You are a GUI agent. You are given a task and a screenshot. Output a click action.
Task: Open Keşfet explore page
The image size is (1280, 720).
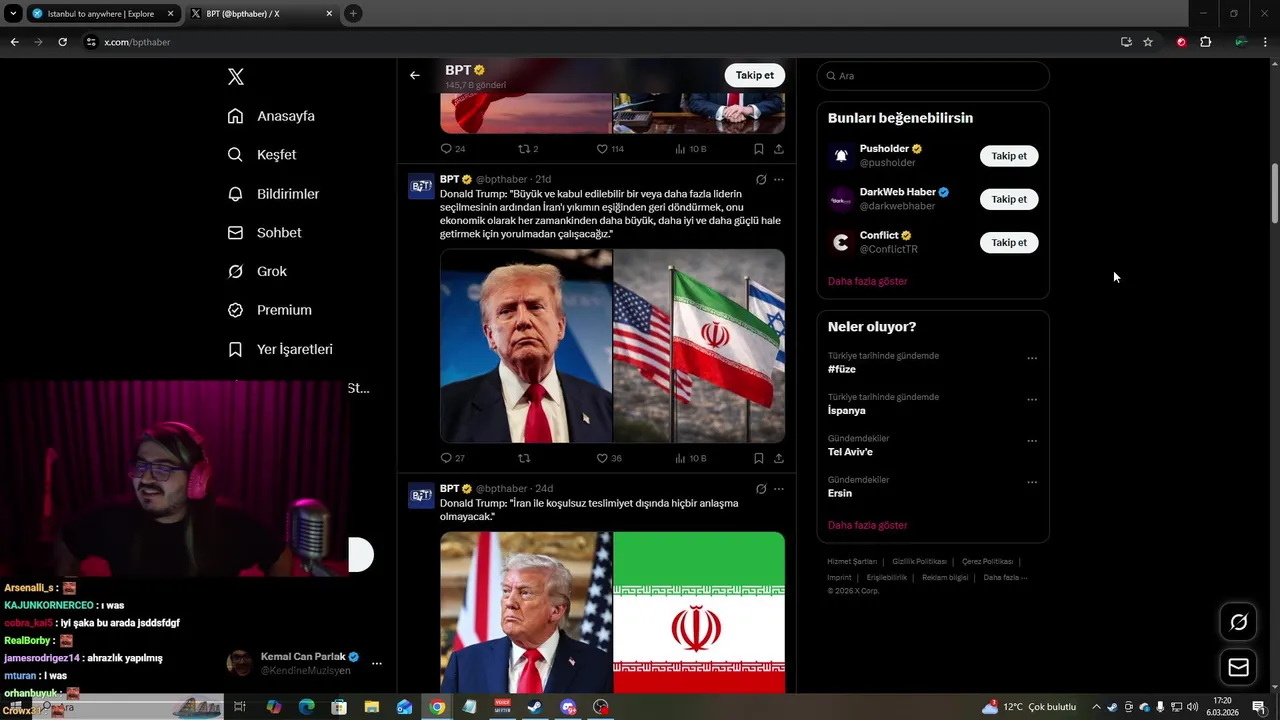(x=262, y=155)
